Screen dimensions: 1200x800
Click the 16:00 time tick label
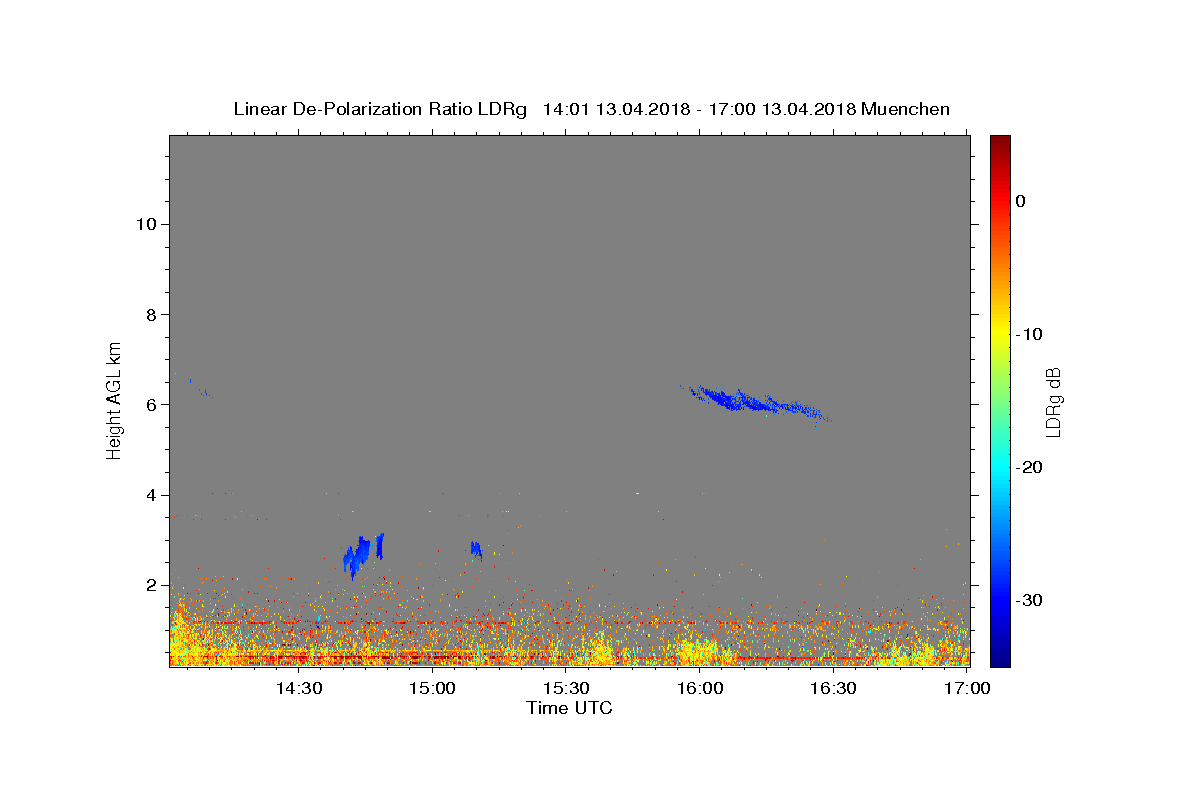coord(700,688)
